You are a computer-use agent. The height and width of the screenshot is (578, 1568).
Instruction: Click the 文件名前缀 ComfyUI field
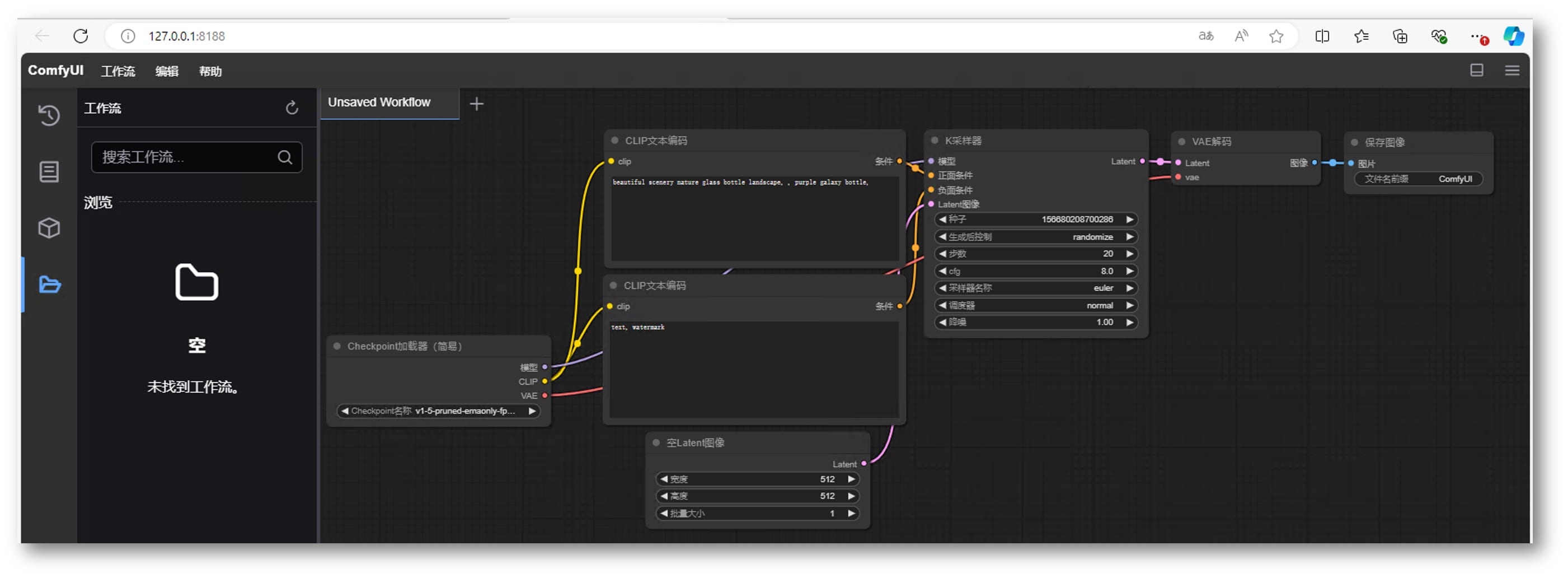pos(1418,179)
